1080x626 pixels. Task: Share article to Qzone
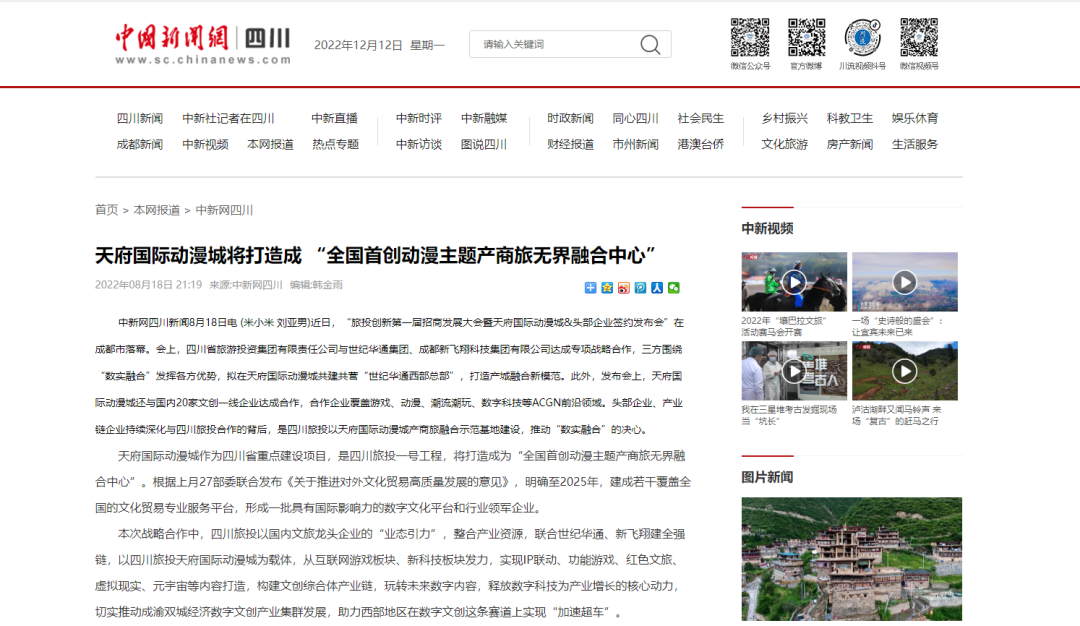pos(607,289)
